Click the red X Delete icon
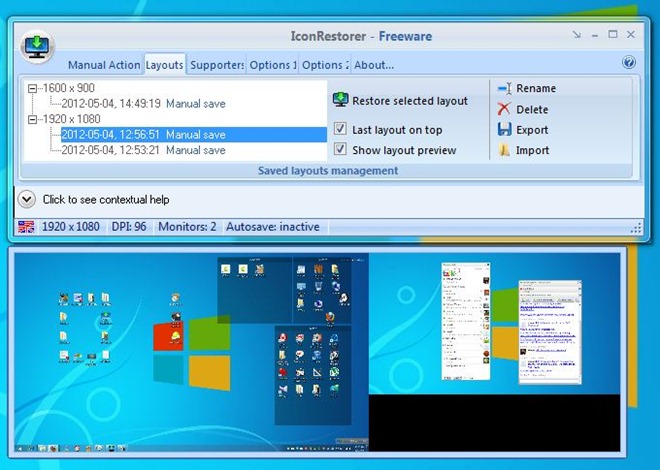This screenshot has height=470, width=660. 504,109
